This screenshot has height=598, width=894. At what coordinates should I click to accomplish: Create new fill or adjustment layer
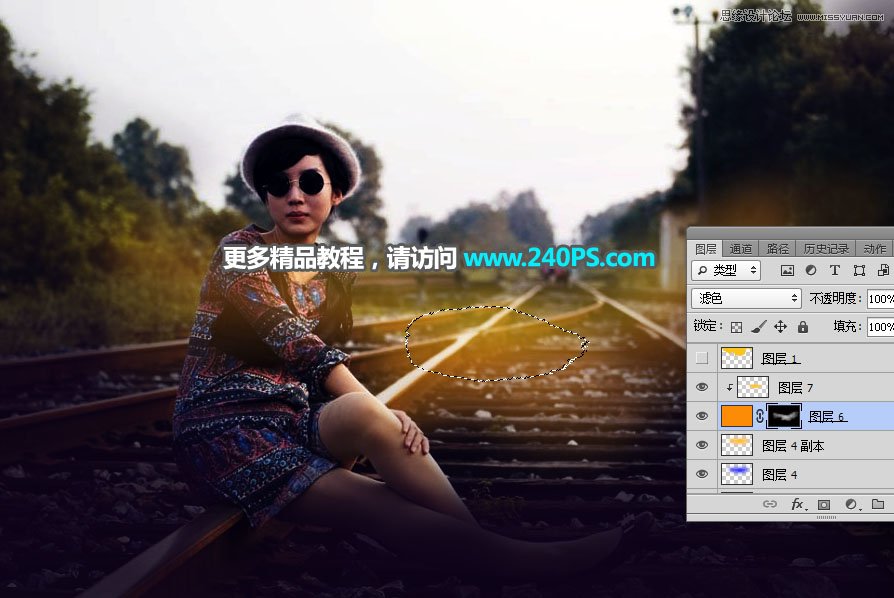tap(851, 505)
